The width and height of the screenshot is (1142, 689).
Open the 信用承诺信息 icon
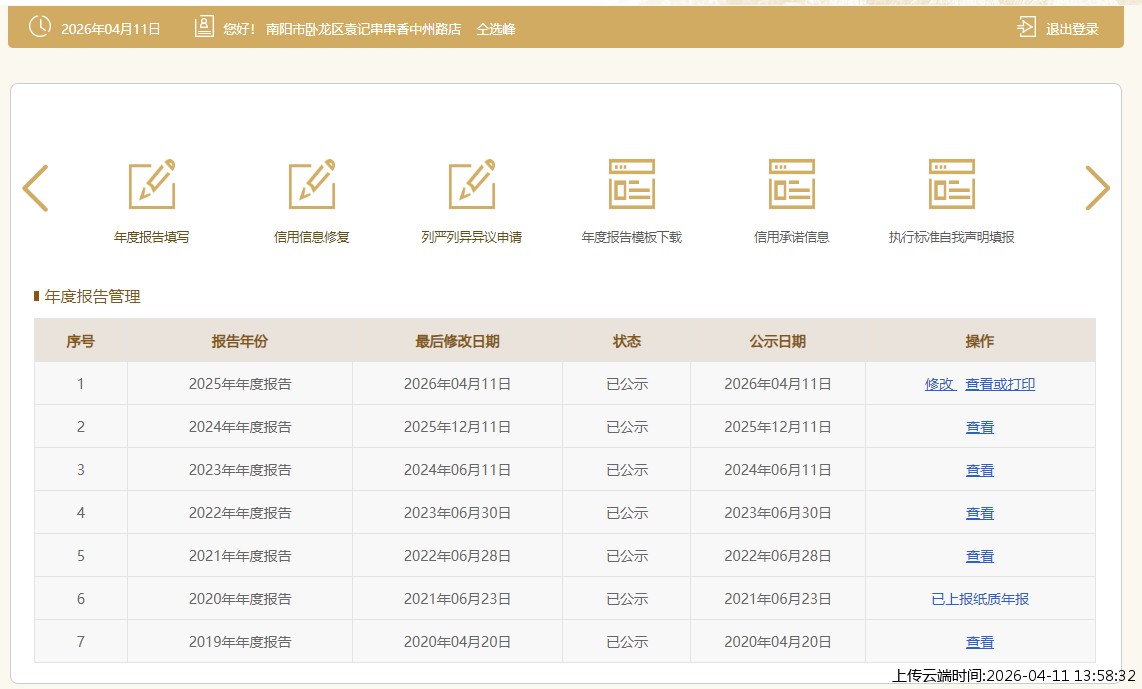(x=792, y=185)
